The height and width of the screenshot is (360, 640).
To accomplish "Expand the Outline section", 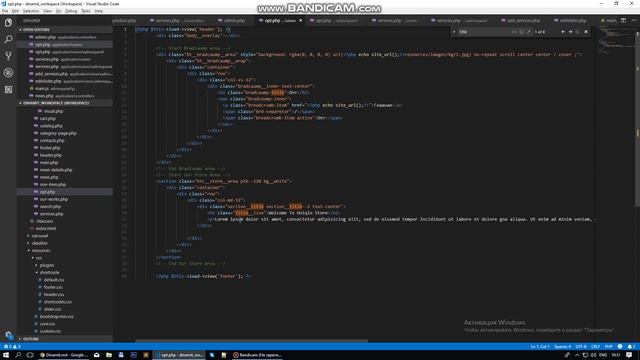I will pyautogui.click(x=64, y=339).
